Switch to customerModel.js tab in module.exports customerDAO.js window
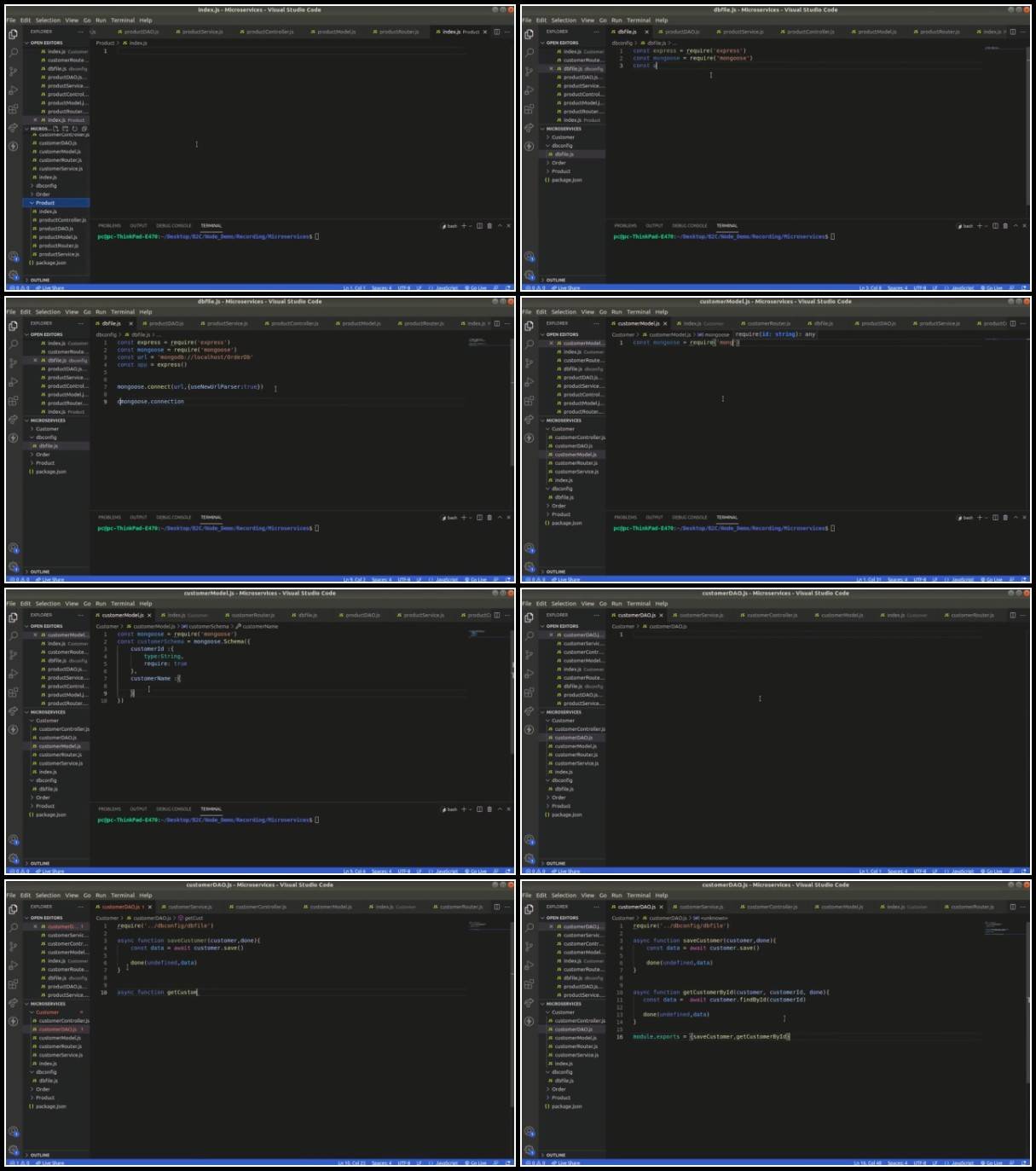 click(839, 907)
